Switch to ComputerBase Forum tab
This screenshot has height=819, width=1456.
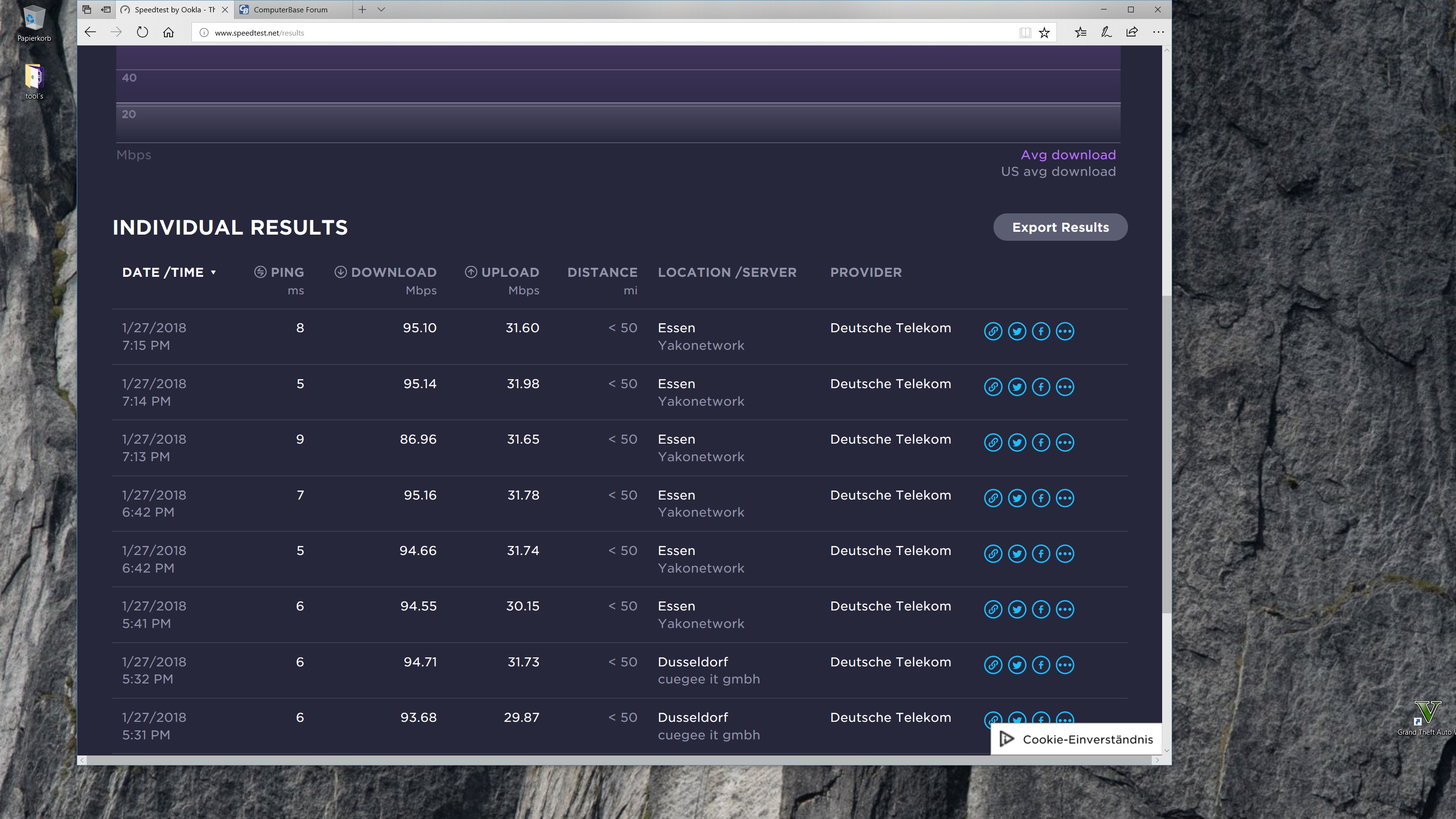click(x=291, y=9)
